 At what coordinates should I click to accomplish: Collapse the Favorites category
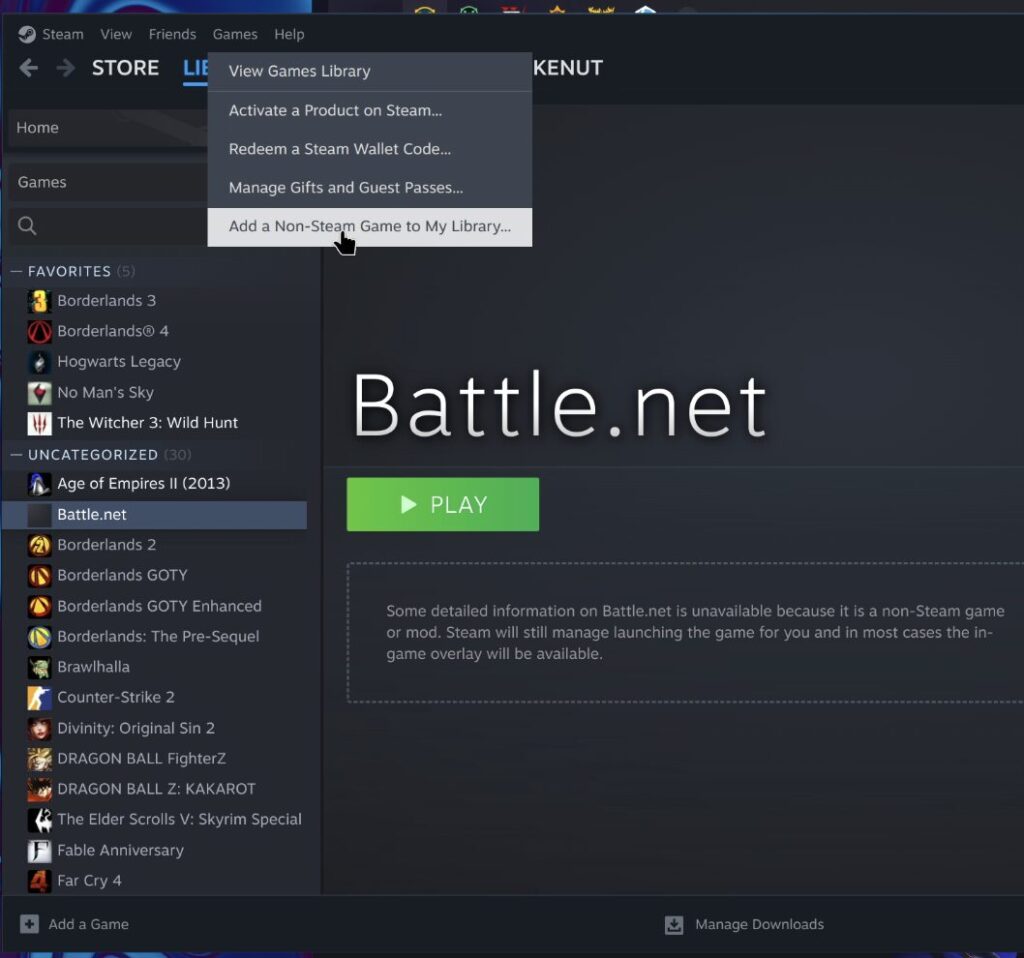(x=15, y=272)
